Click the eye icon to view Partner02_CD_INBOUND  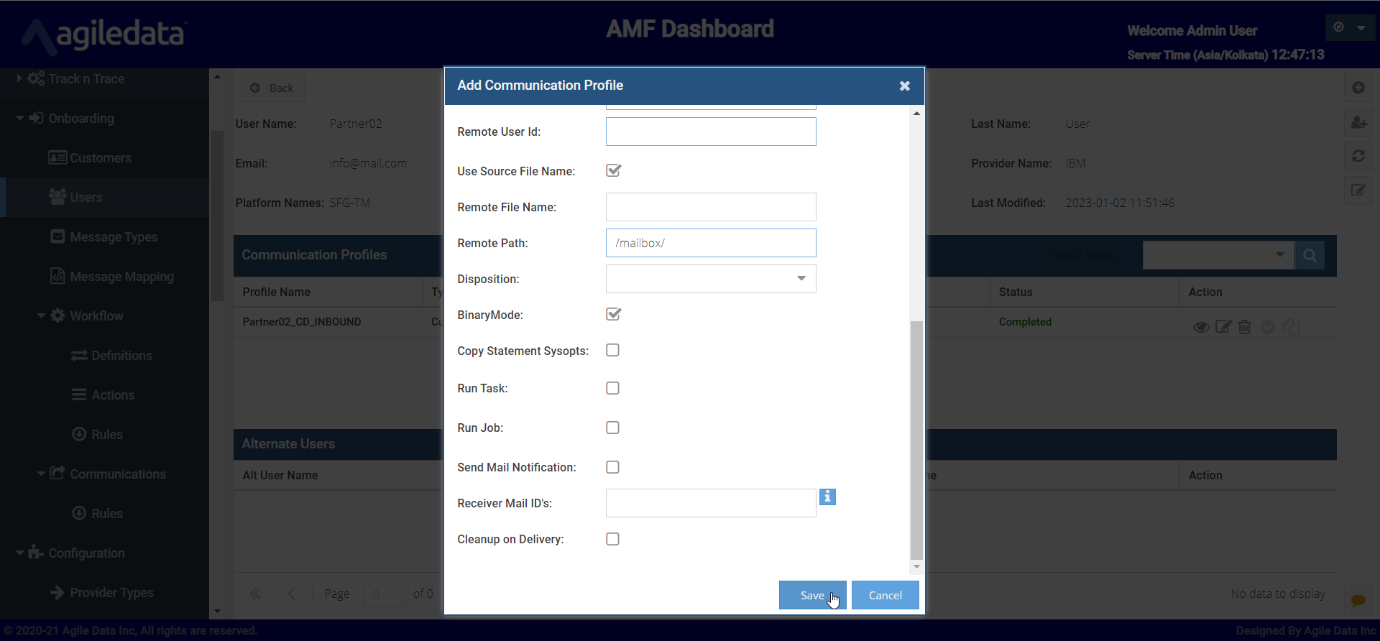(1201, 327)
